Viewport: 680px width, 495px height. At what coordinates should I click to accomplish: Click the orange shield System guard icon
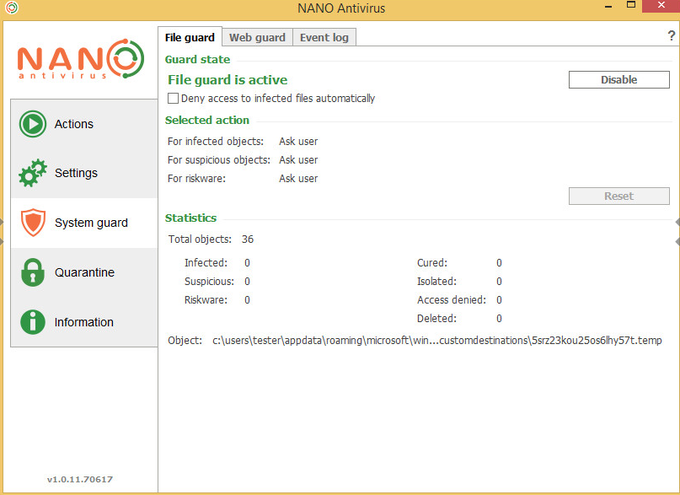click(33, 223)
